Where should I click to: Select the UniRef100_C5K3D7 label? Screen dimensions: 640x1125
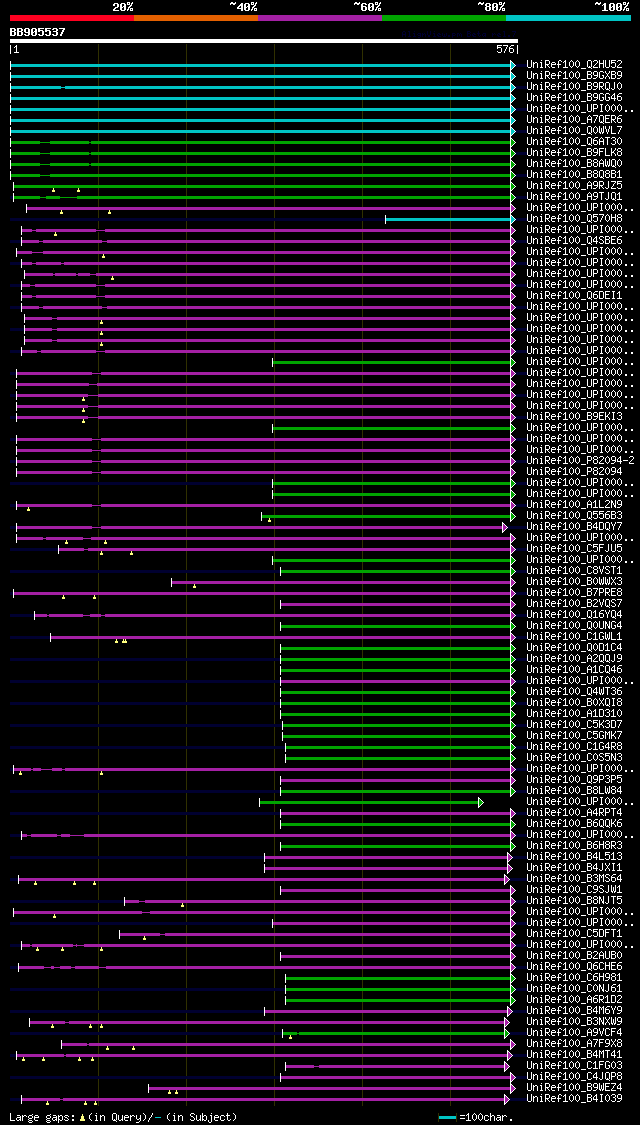pos(574,725)
